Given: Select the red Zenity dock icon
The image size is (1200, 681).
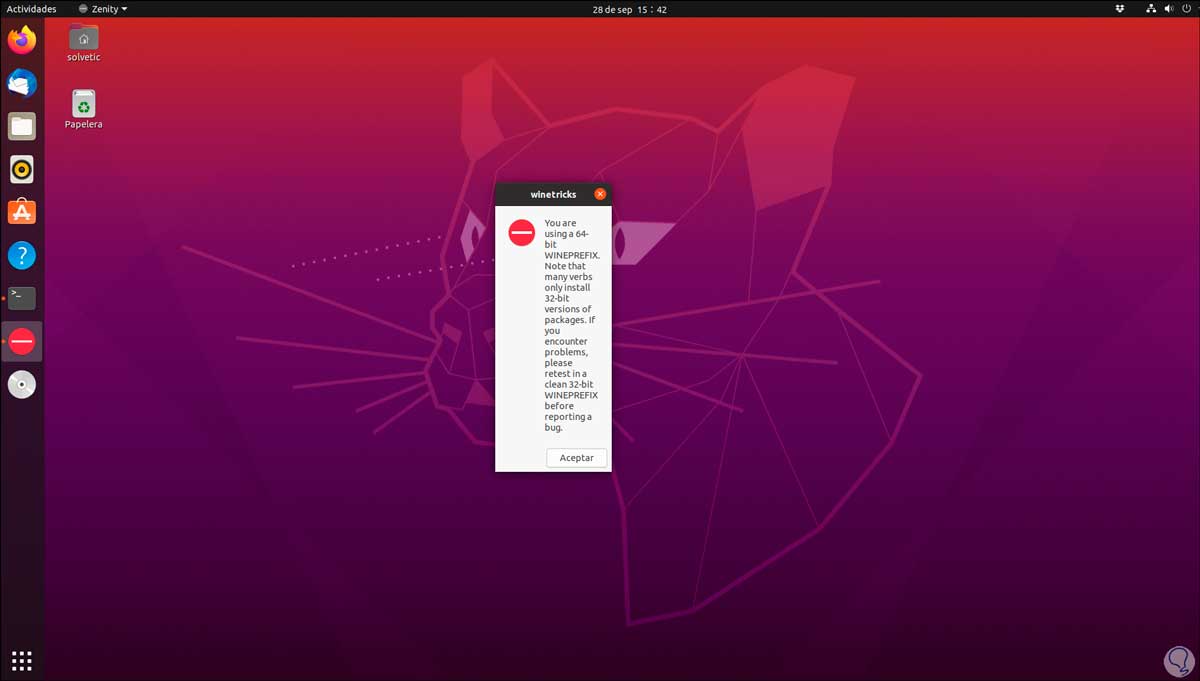Looking at the screenshot, I should [x=22, y=341].
